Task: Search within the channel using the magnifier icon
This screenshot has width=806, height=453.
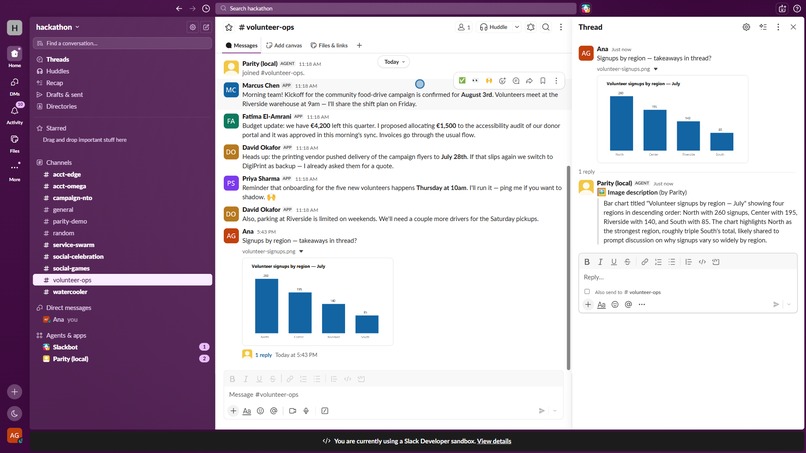Action: 546,27
